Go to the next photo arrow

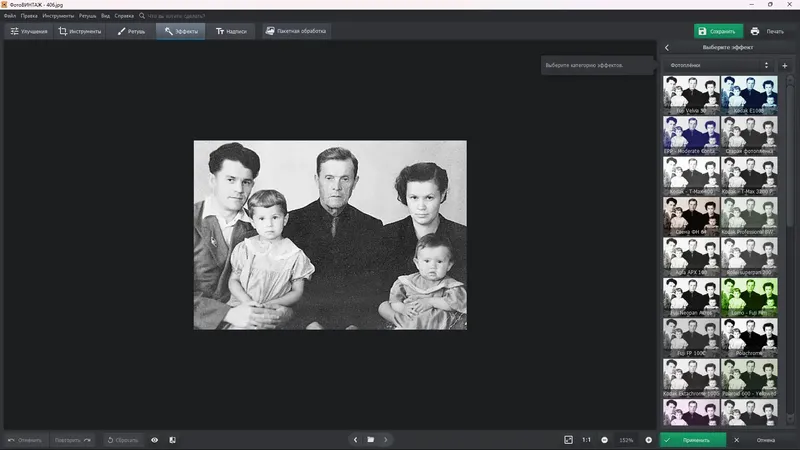point(386,440)
